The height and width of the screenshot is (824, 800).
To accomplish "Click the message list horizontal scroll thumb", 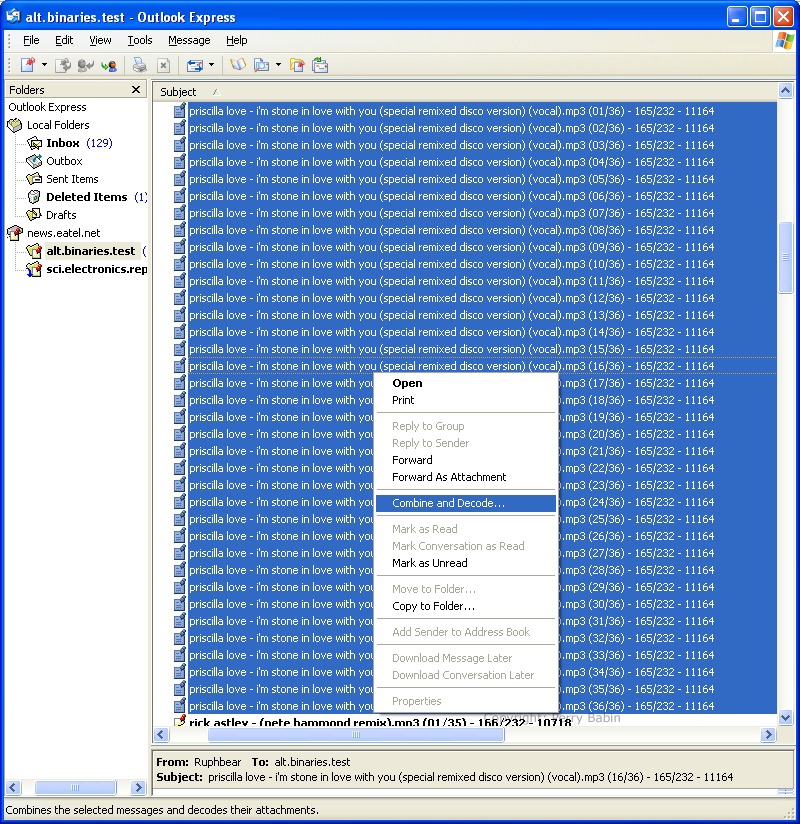I will click(356, 734).
